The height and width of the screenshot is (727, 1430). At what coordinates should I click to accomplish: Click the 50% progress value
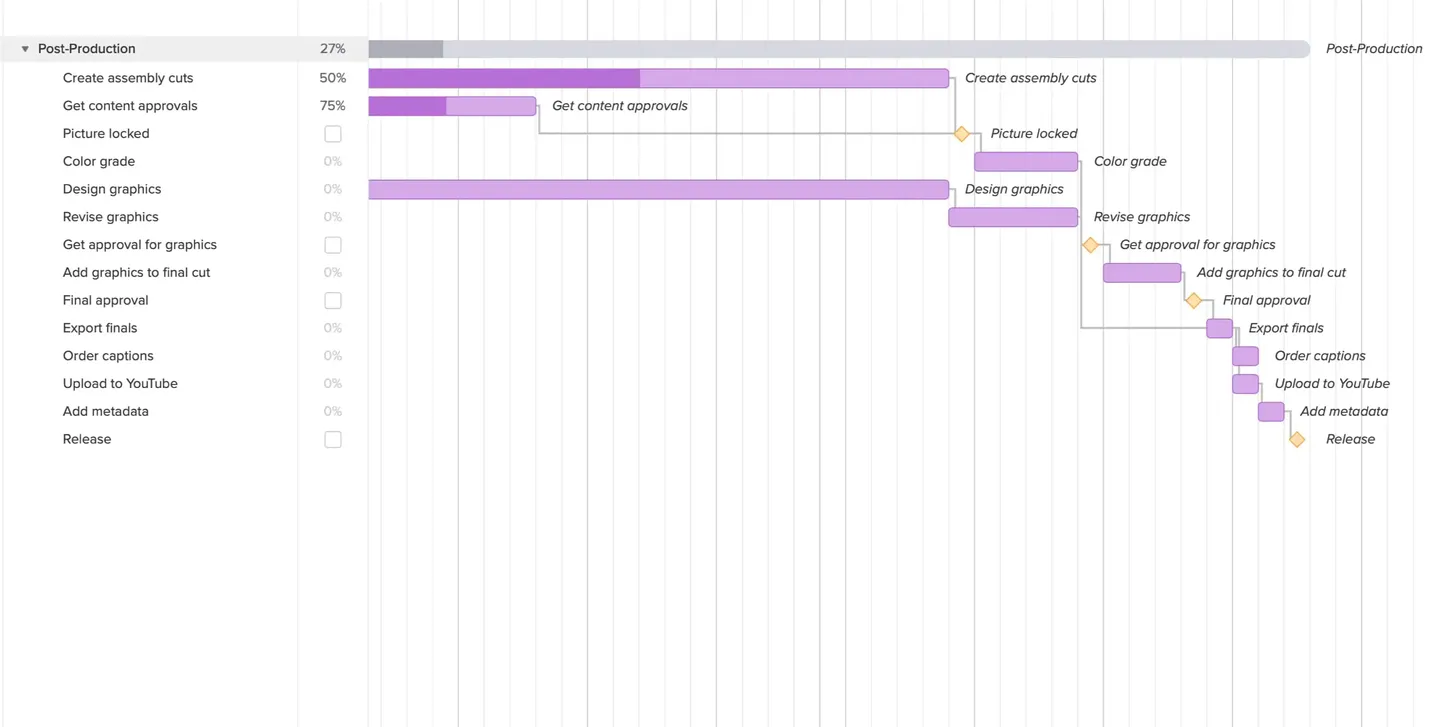(333, 78)
